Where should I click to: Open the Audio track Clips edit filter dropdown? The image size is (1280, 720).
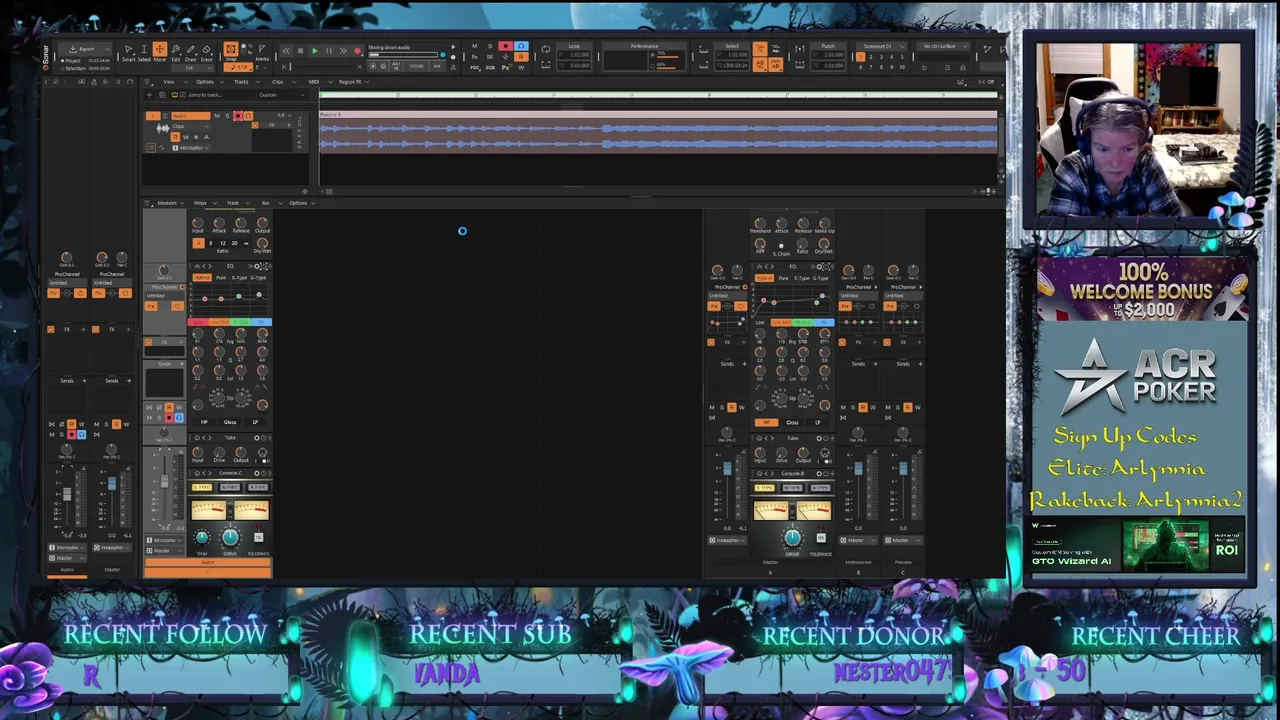pos(191,127)
